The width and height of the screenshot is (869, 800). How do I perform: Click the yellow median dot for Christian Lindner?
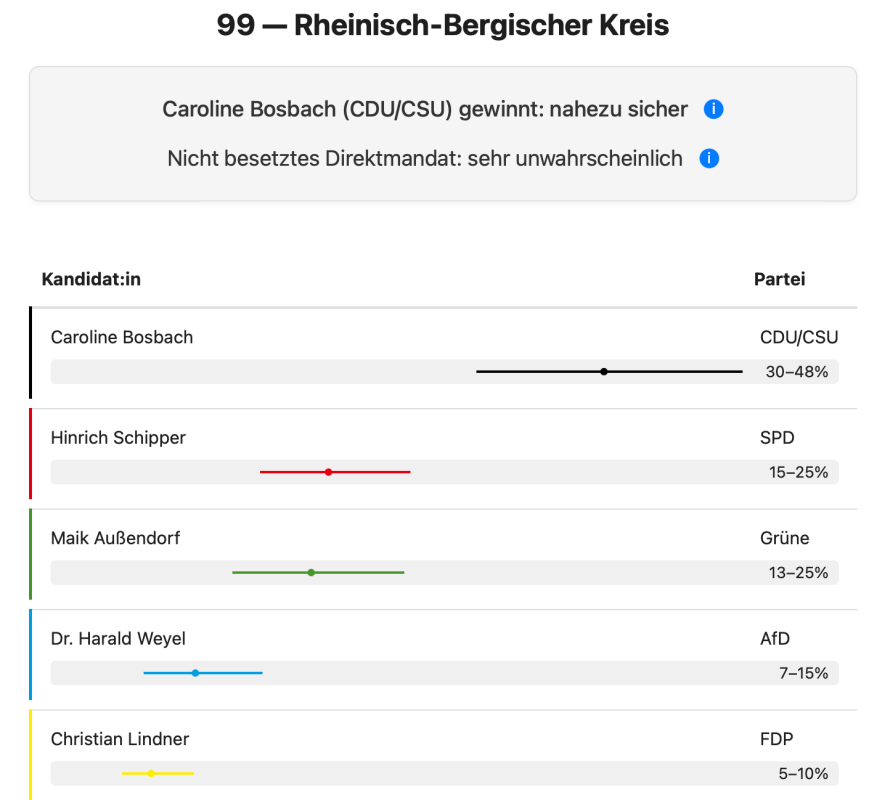pos(151,773)
